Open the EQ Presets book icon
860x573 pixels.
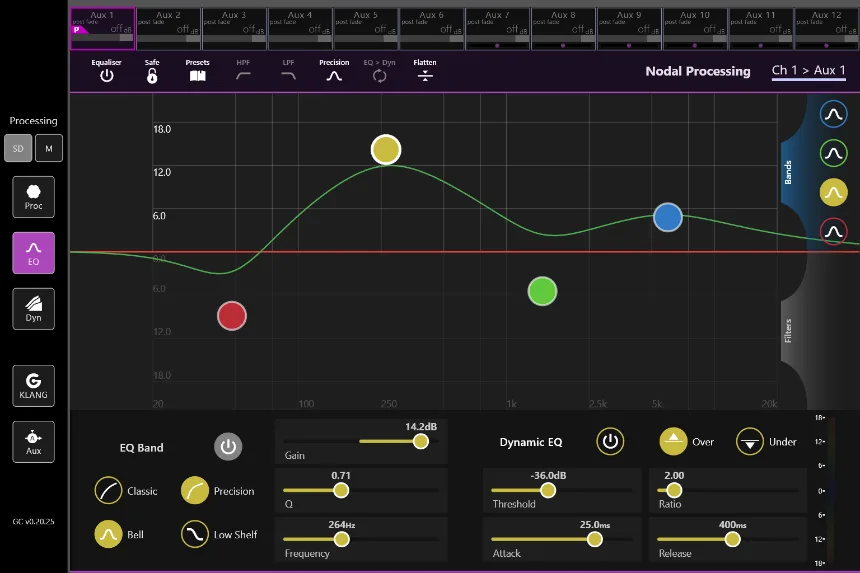point(197,76)
